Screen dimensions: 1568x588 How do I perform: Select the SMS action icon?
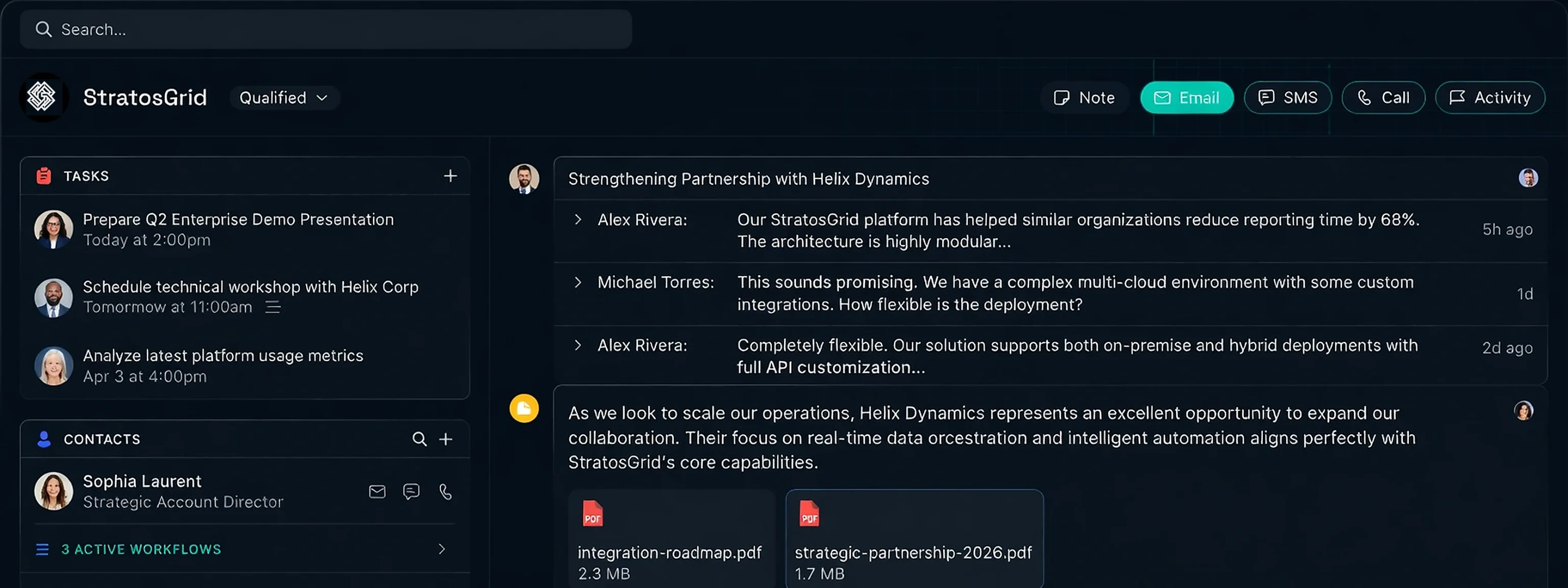(x=1287, y=97)
